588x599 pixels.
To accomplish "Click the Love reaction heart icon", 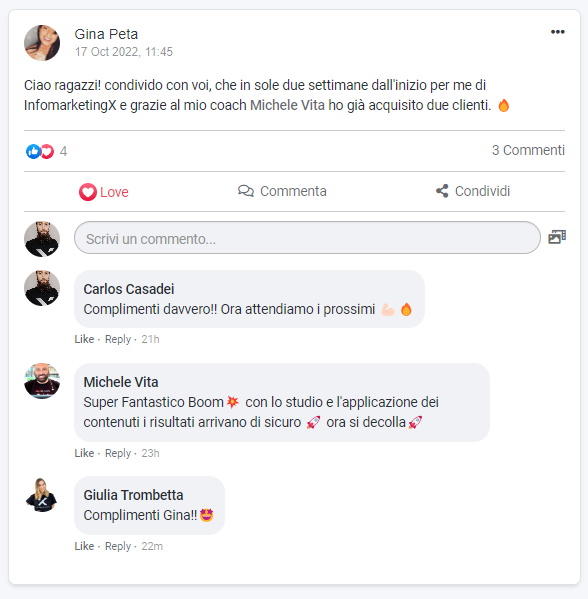I will pos(88,192).
